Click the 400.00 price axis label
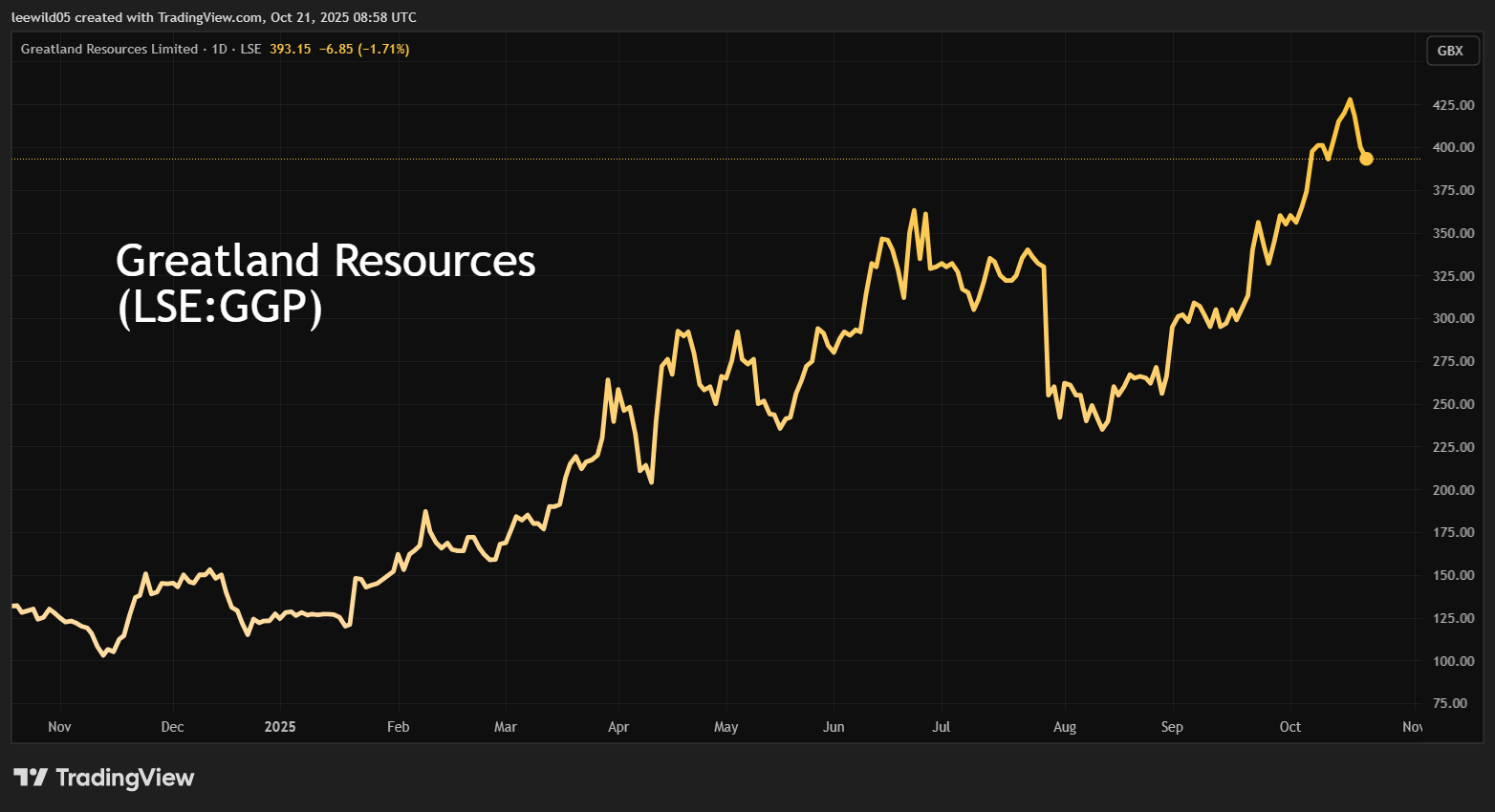Viewport: 1495px width, 812px height. coord(1452,147)
